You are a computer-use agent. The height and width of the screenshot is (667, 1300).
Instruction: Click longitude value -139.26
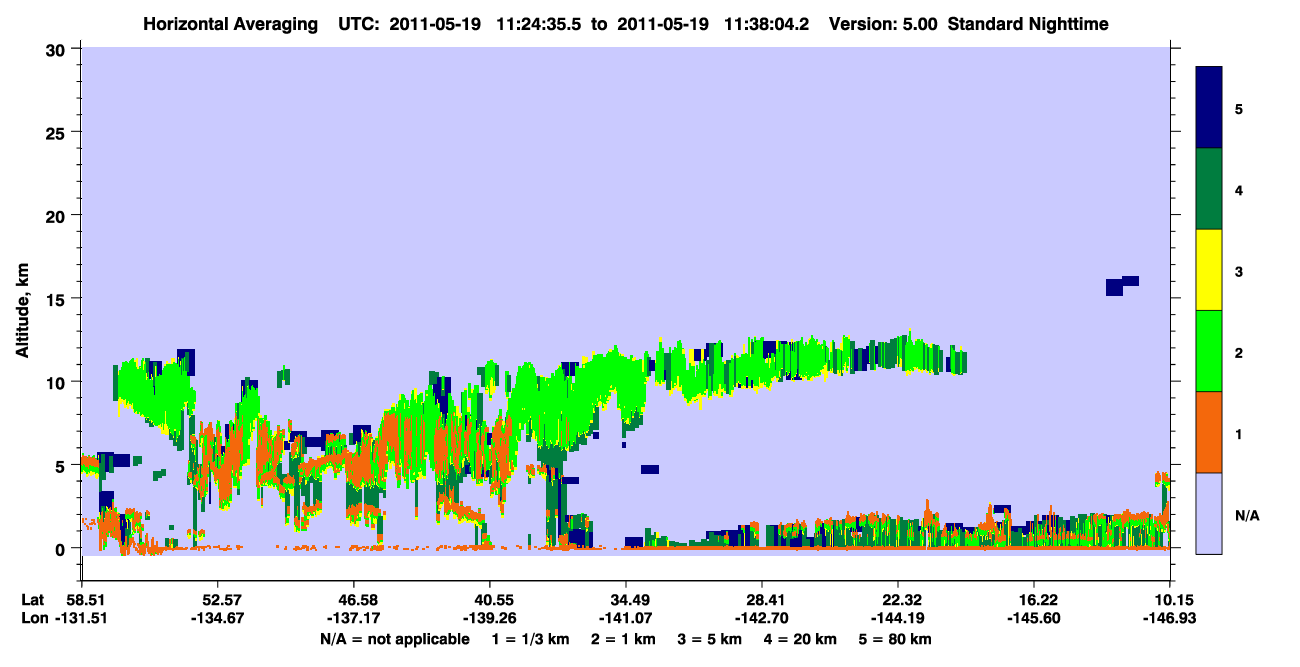(490, 618)
